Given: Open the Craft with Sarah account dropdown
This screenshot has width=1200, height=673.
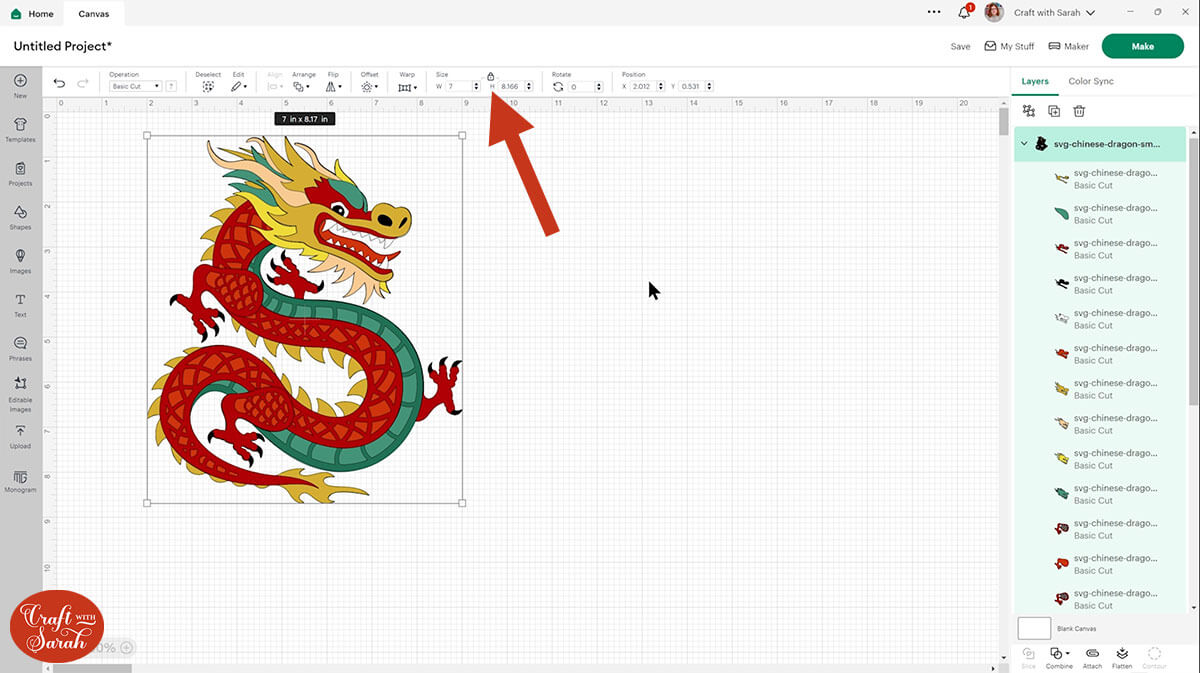Looking at the screenshot, I should (x=1054, y=13).
